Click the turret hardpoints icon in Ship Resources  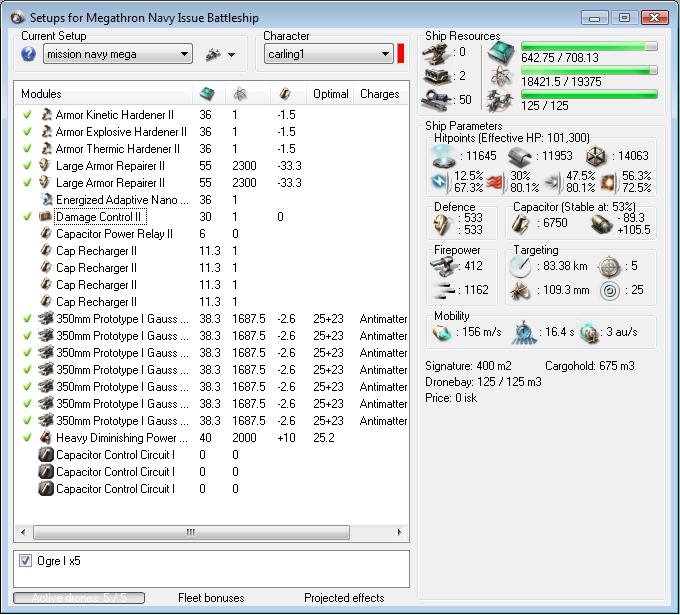pyautogui.click(x=434, y=54)
